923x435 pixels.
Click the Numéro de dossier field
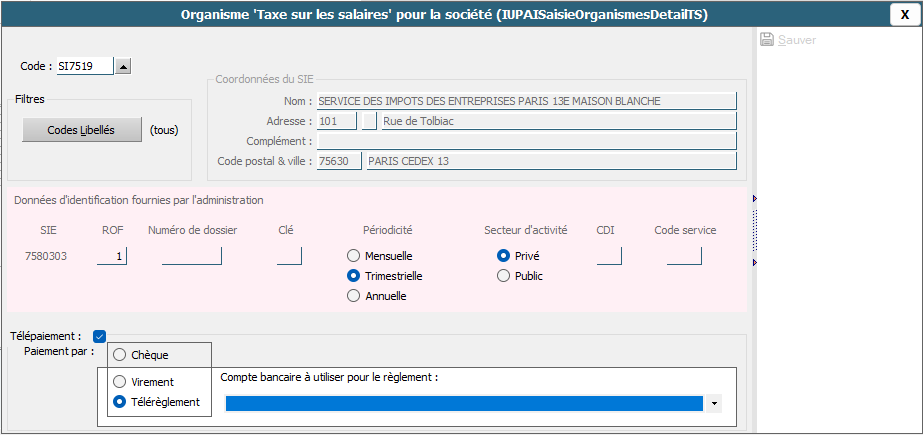click(x=191, y=256)
